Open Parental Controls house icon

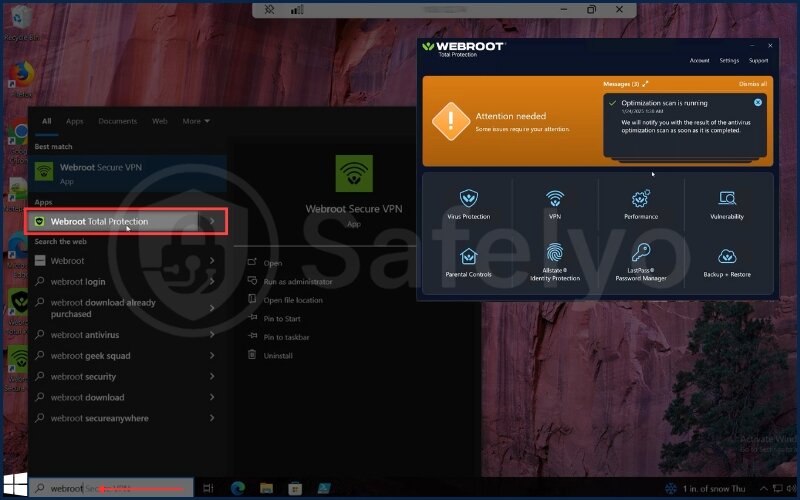click(468, 256)
